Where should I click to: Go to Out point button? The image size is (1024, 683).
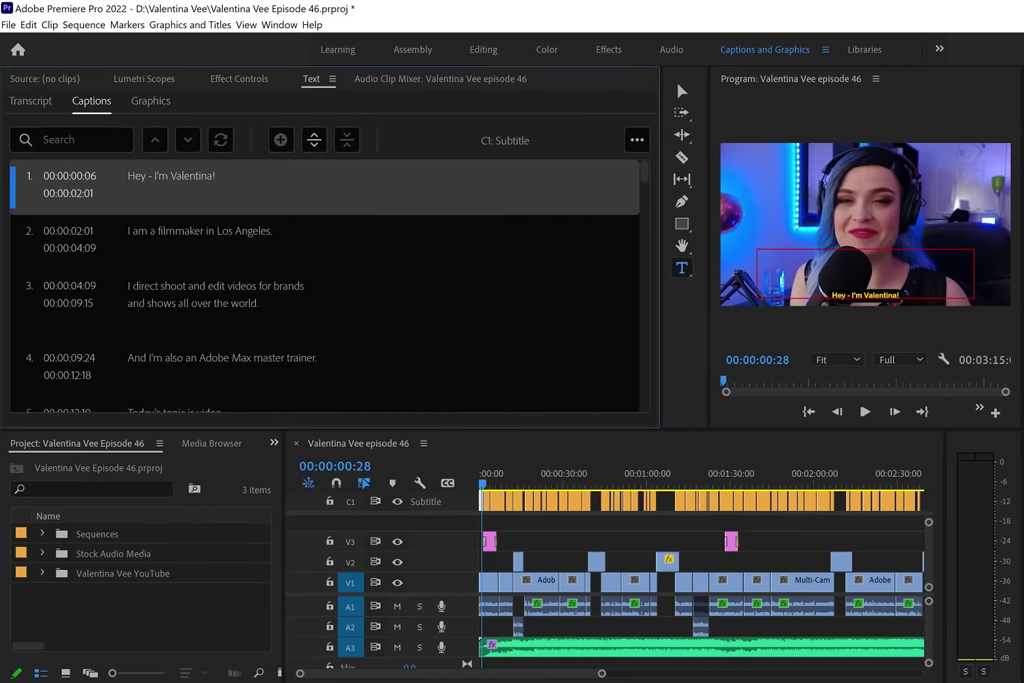pyautogui.click(x=922, y=411)
